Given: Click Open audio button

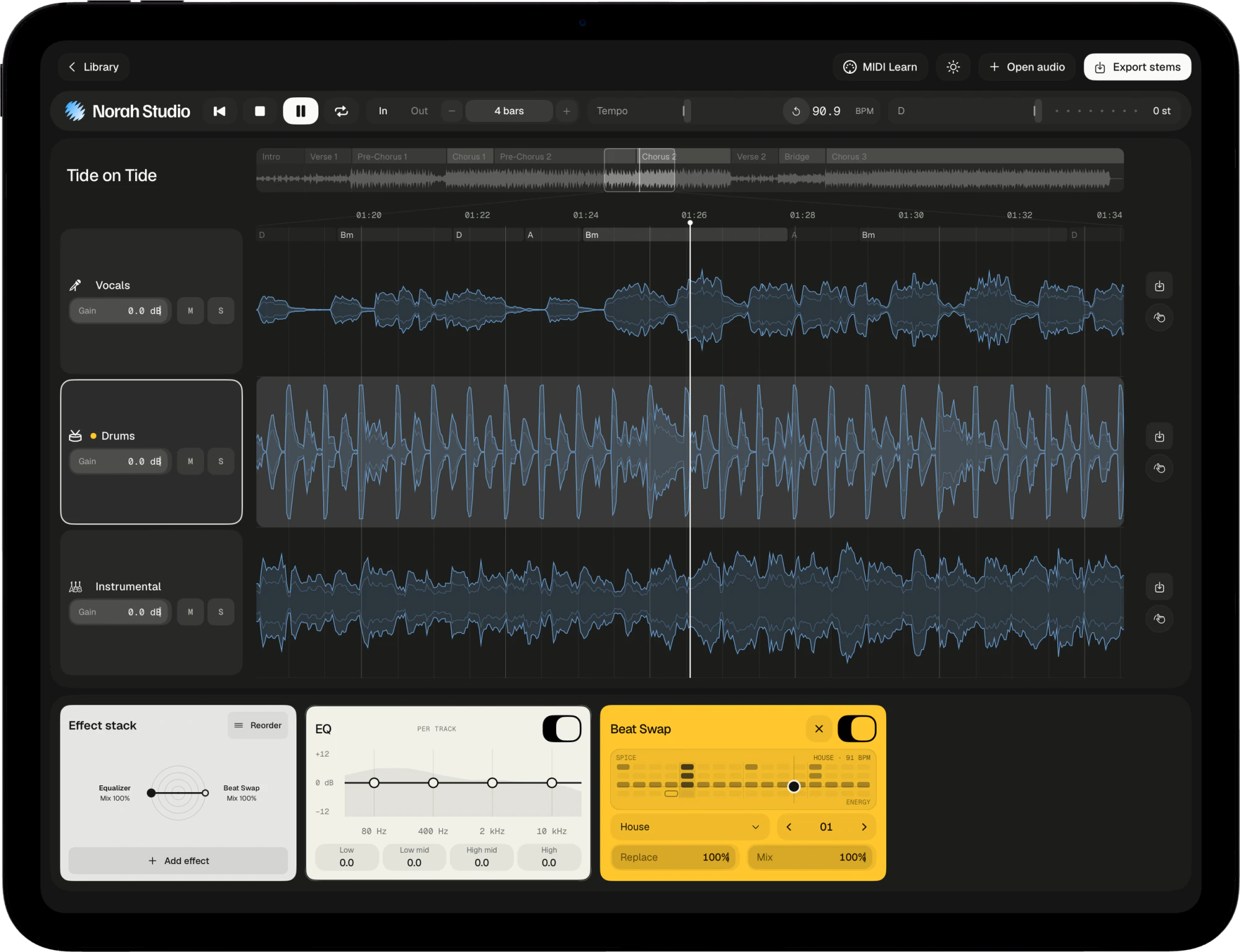Looking at the screenshot, I should (x=1027, y=67).
